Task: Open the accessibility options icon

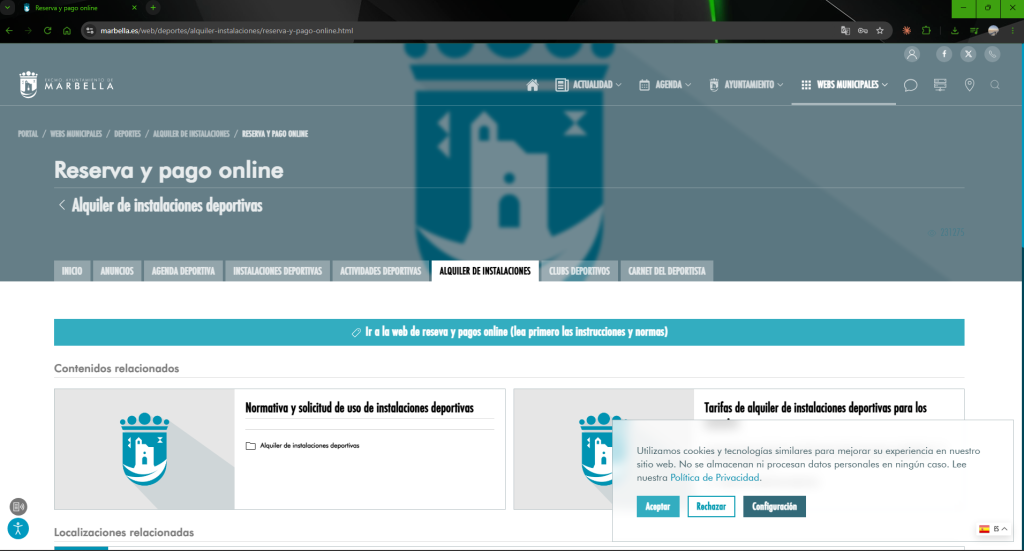Action: click(x=18, y=528)
